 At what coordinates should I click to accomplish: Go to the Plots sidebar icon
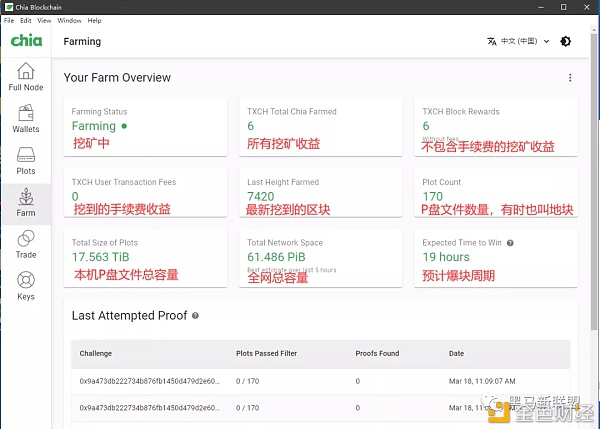pos(26,155)
